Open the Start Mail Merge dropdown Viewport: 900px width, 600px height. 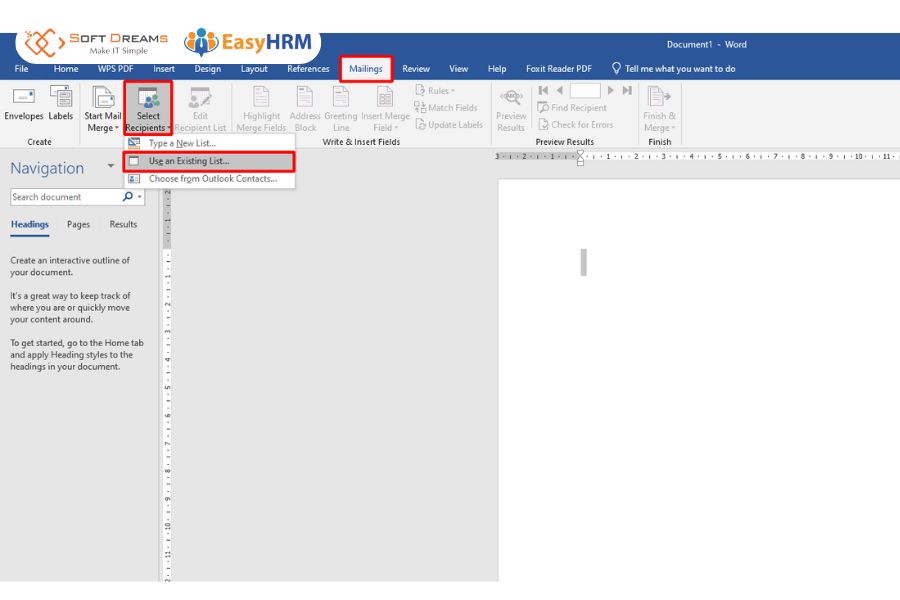[102, 109]
